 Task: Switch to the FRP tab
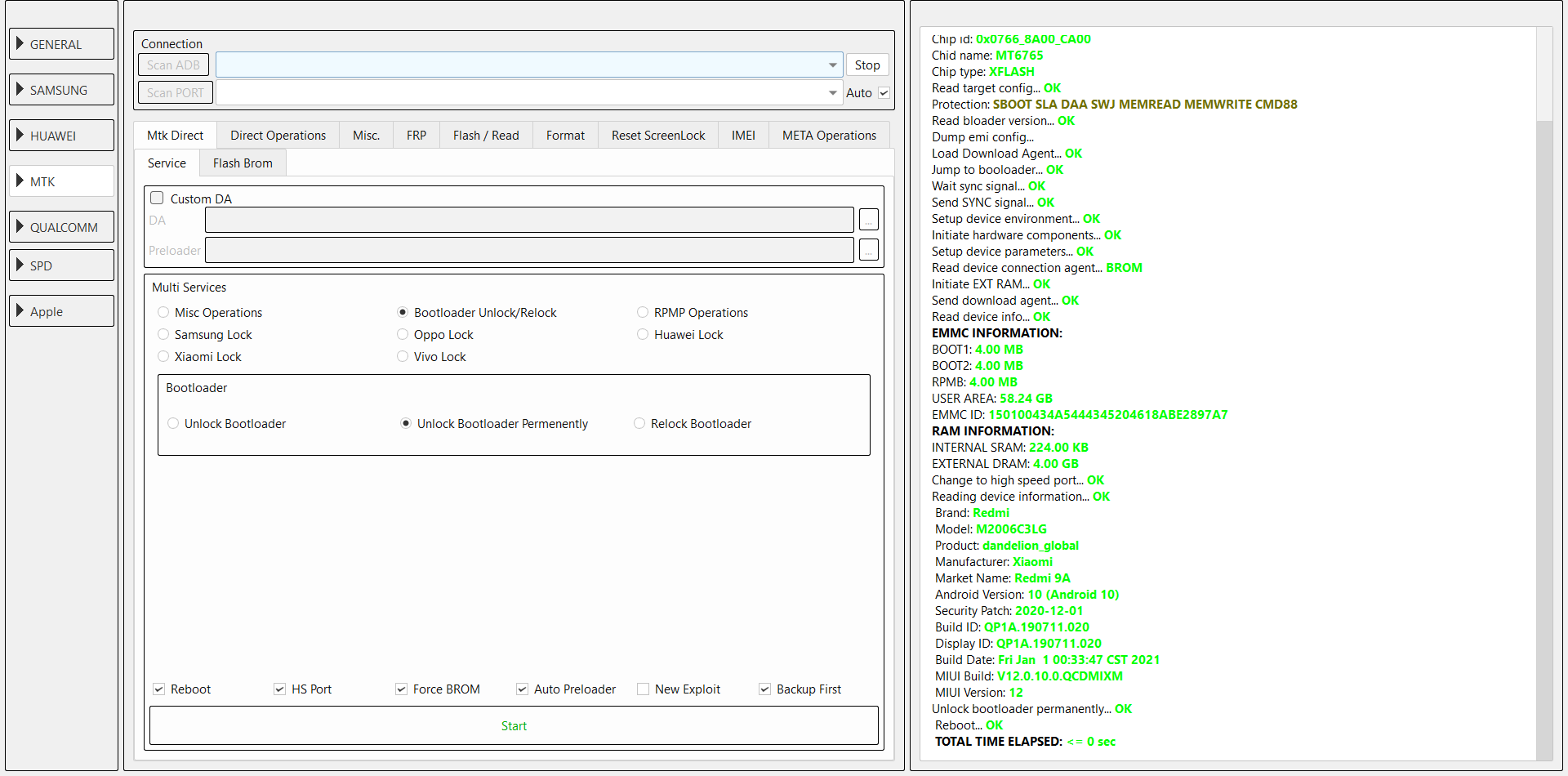coord(416,136)
